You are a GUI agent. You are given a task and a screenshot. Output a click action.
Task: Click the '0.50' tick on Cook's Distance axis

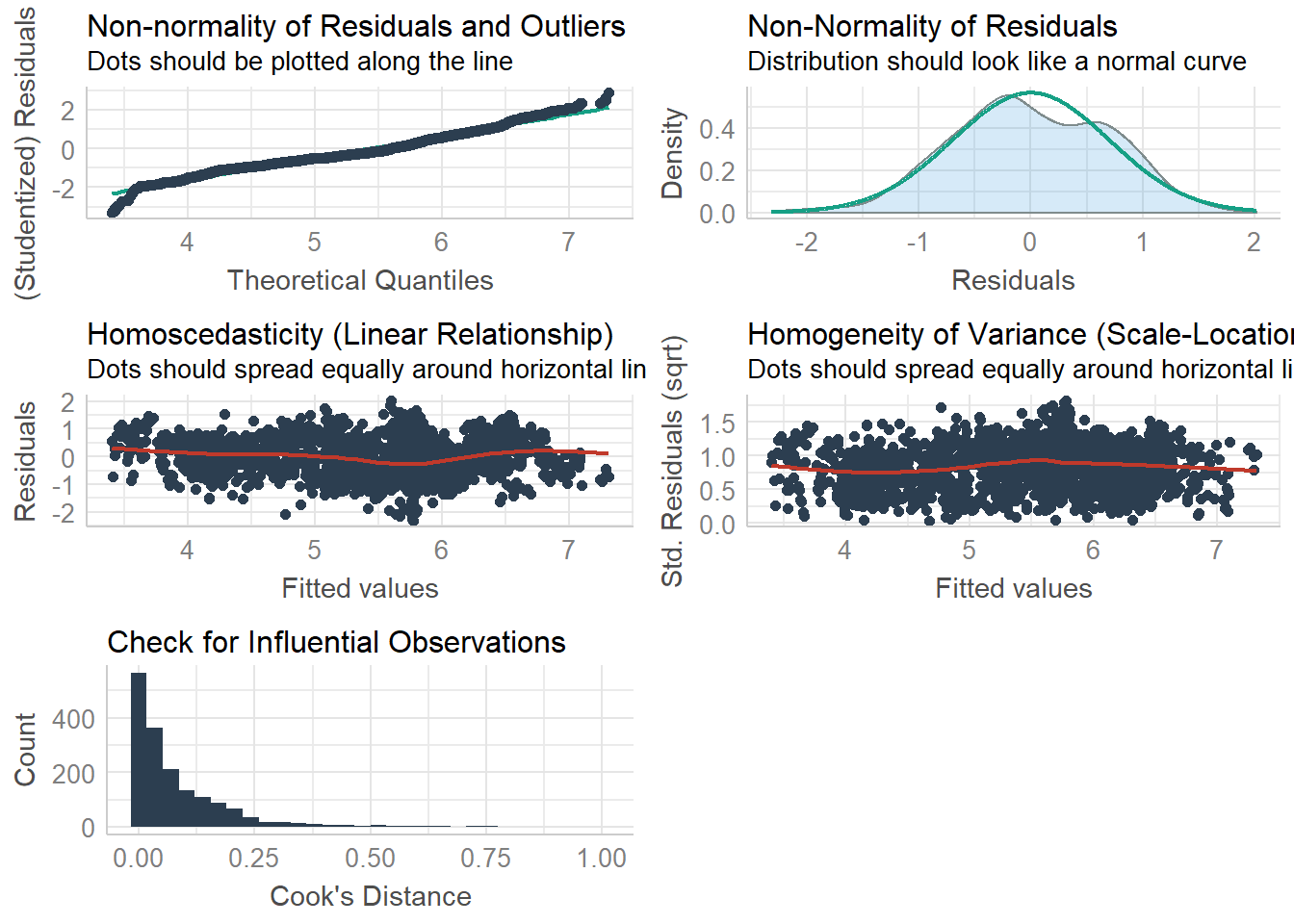[370, 858]
